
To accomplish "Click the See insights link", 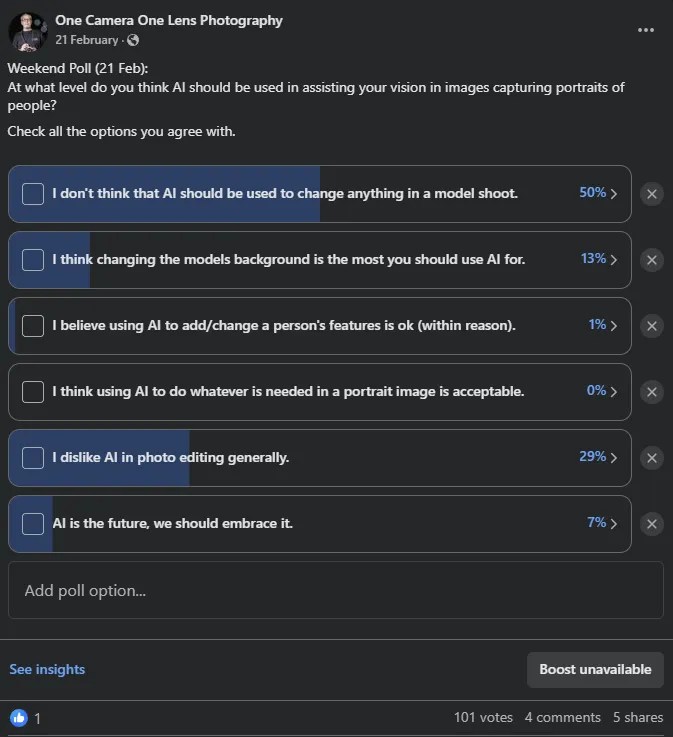I will [47, 669].
